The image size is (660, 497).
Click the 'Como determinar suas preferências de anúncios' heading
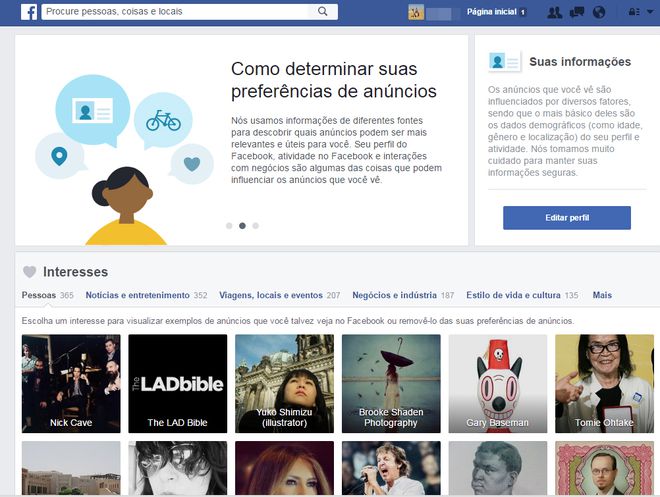pyautogui.click(x=334, y=80)
